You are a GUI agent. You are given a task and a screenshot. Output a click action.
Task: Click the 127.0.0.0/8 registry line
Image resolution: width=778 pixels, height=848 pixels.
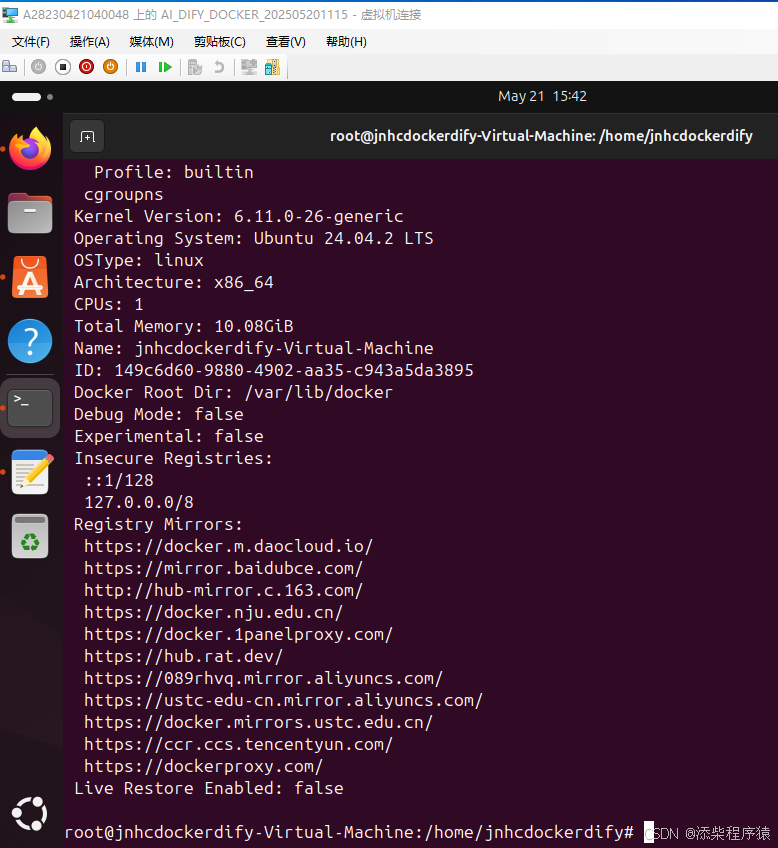[x=138, y=502]
